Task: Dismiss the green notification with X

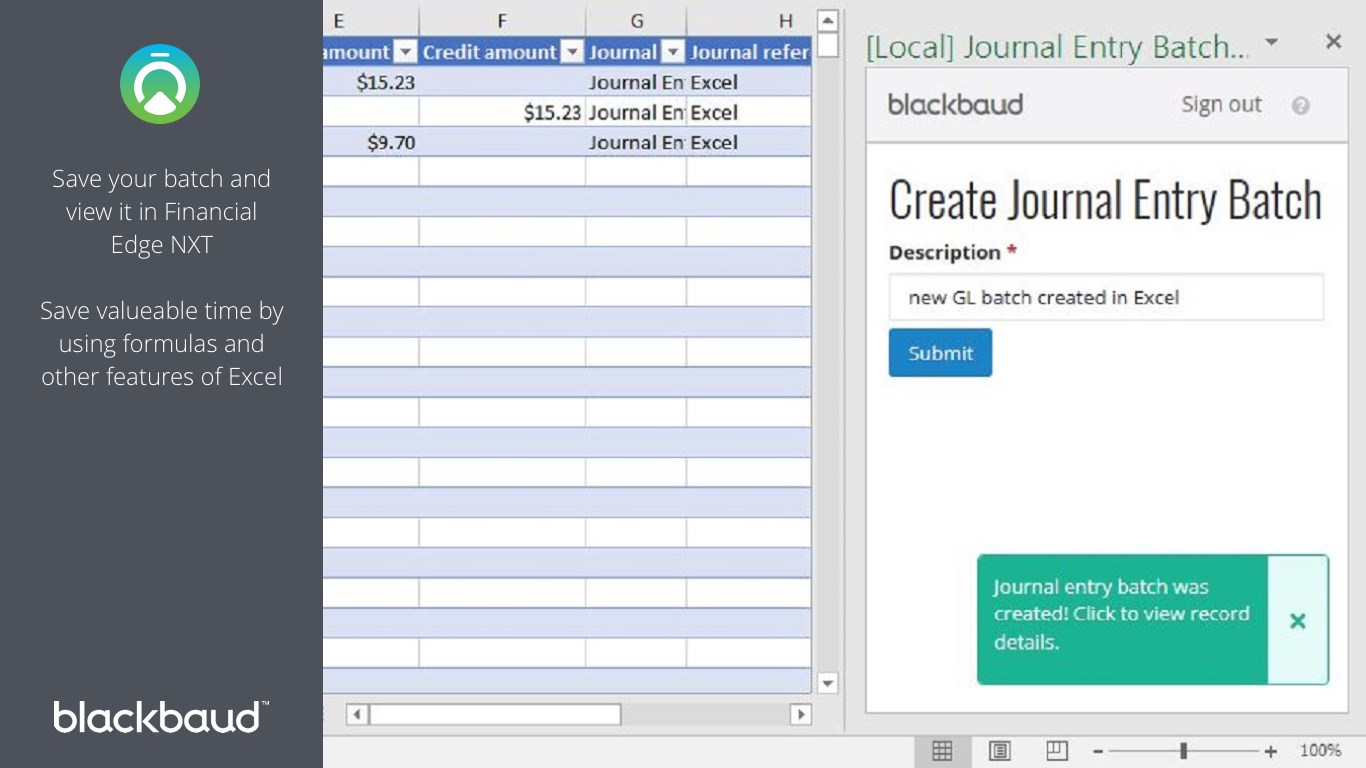Action: [1298, 621]
